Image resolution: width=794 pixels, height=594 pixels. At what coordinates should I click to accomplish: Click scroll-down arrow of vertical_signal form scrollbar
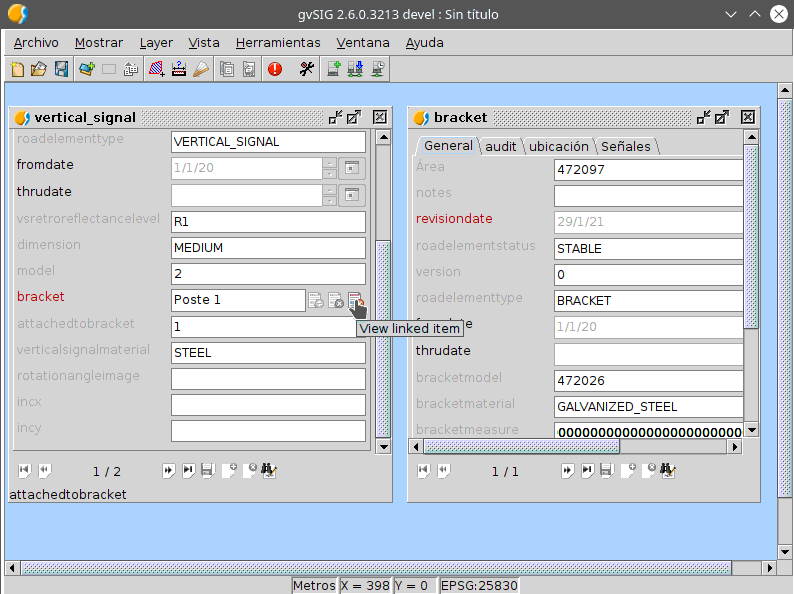click(x=383, y=447)
